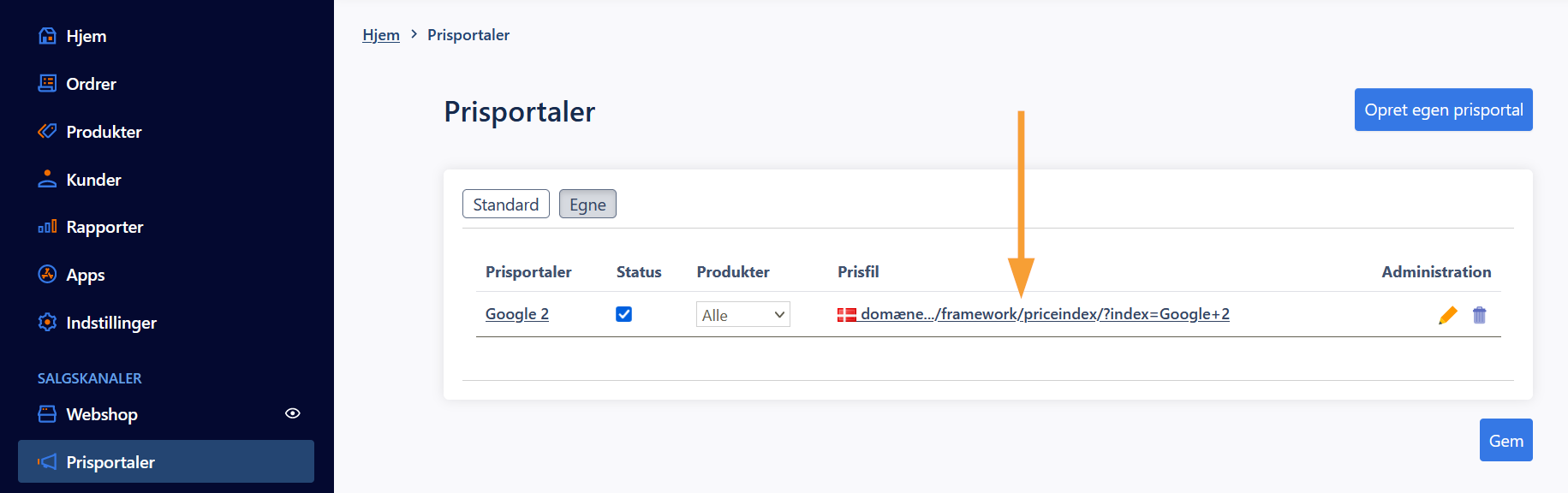1568x493 pixels.
Task: Open the Alle products dropdown
Action: click(743, 314)
